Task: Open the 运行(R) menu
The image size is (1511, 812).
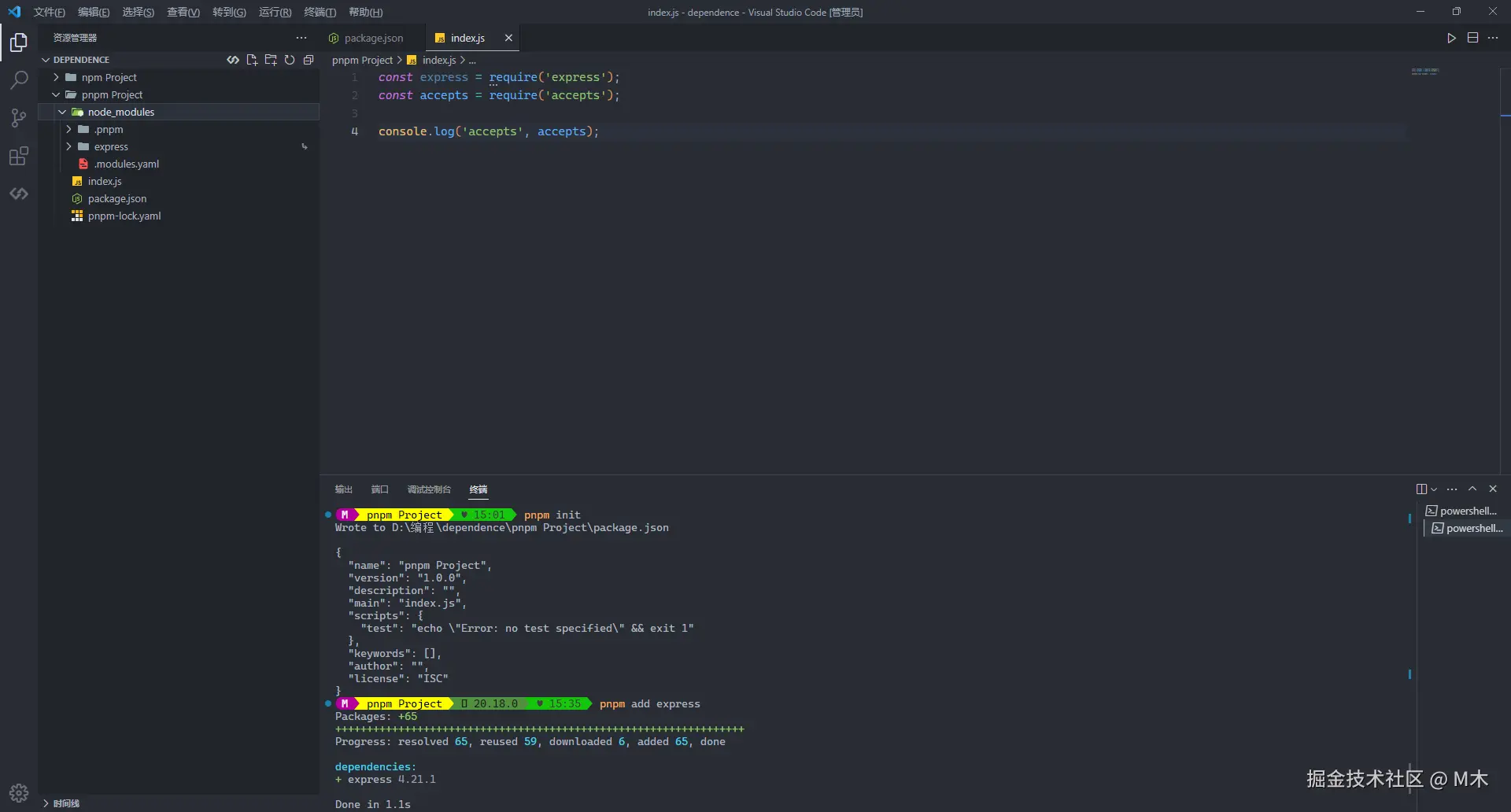Action: tap(275, 12)
